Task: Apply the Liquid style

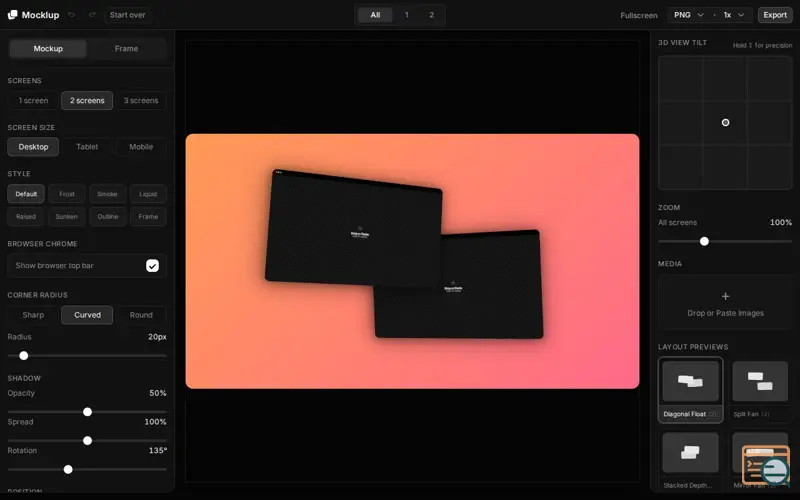Action: (148, 194)
